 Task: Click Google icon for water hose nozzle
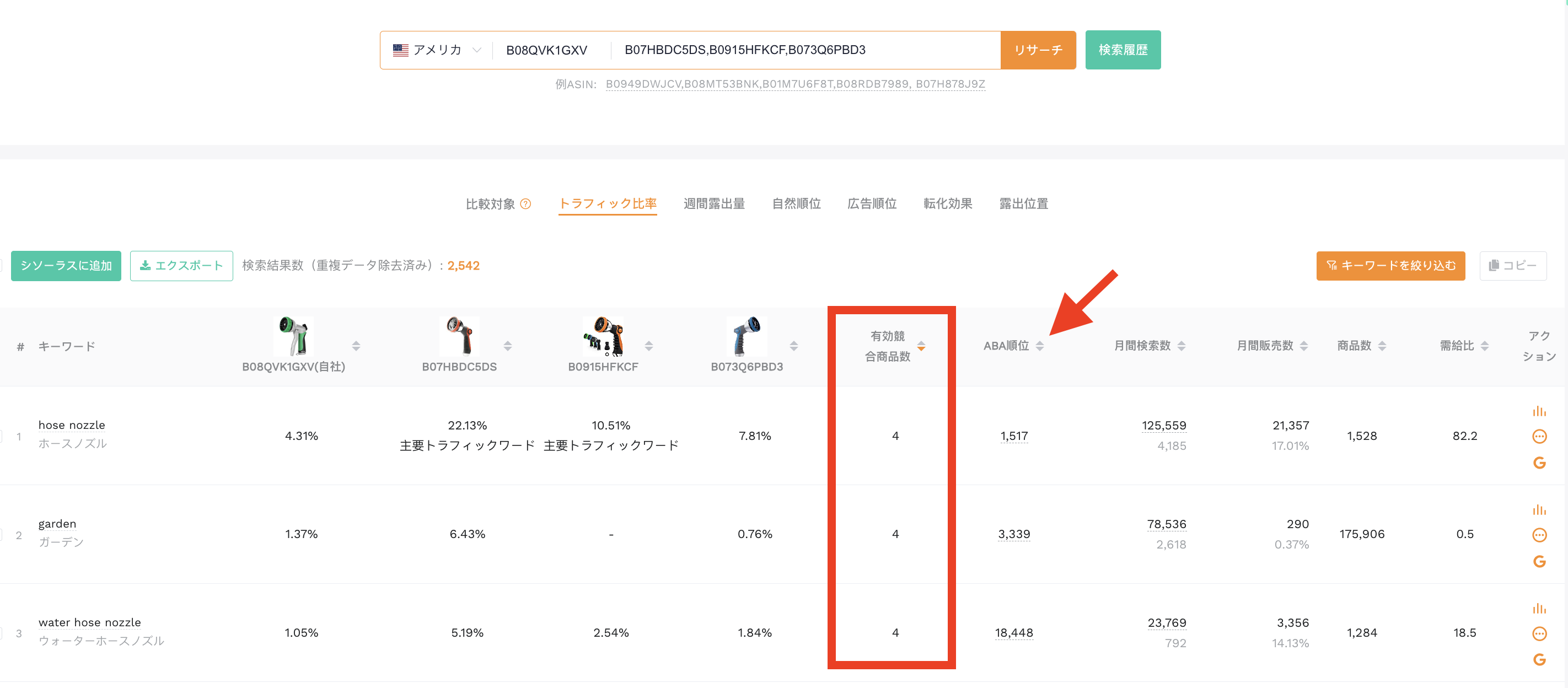coord(1539,659)
